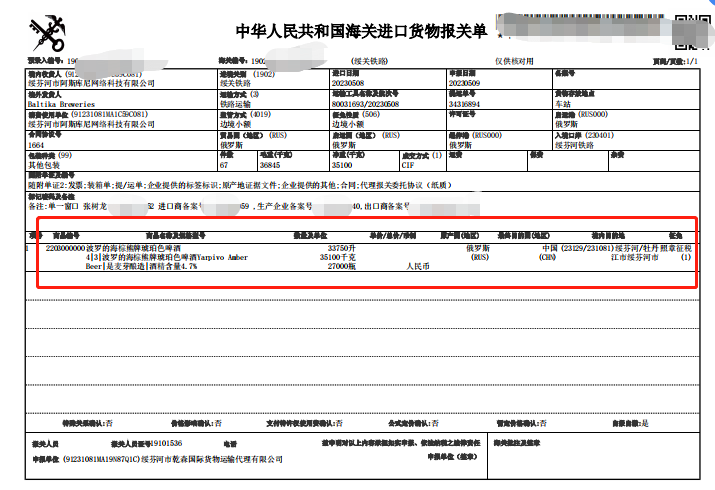Click the remarks text 备注:单一窗口
This screenshot has width=715, height=490.
[x=53, y=206]
